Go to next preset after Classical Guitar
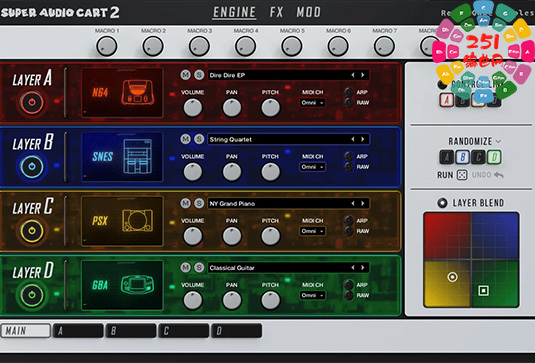Image resolution: width=535 pixels, height=363 pixels. [x=363, y=268]
